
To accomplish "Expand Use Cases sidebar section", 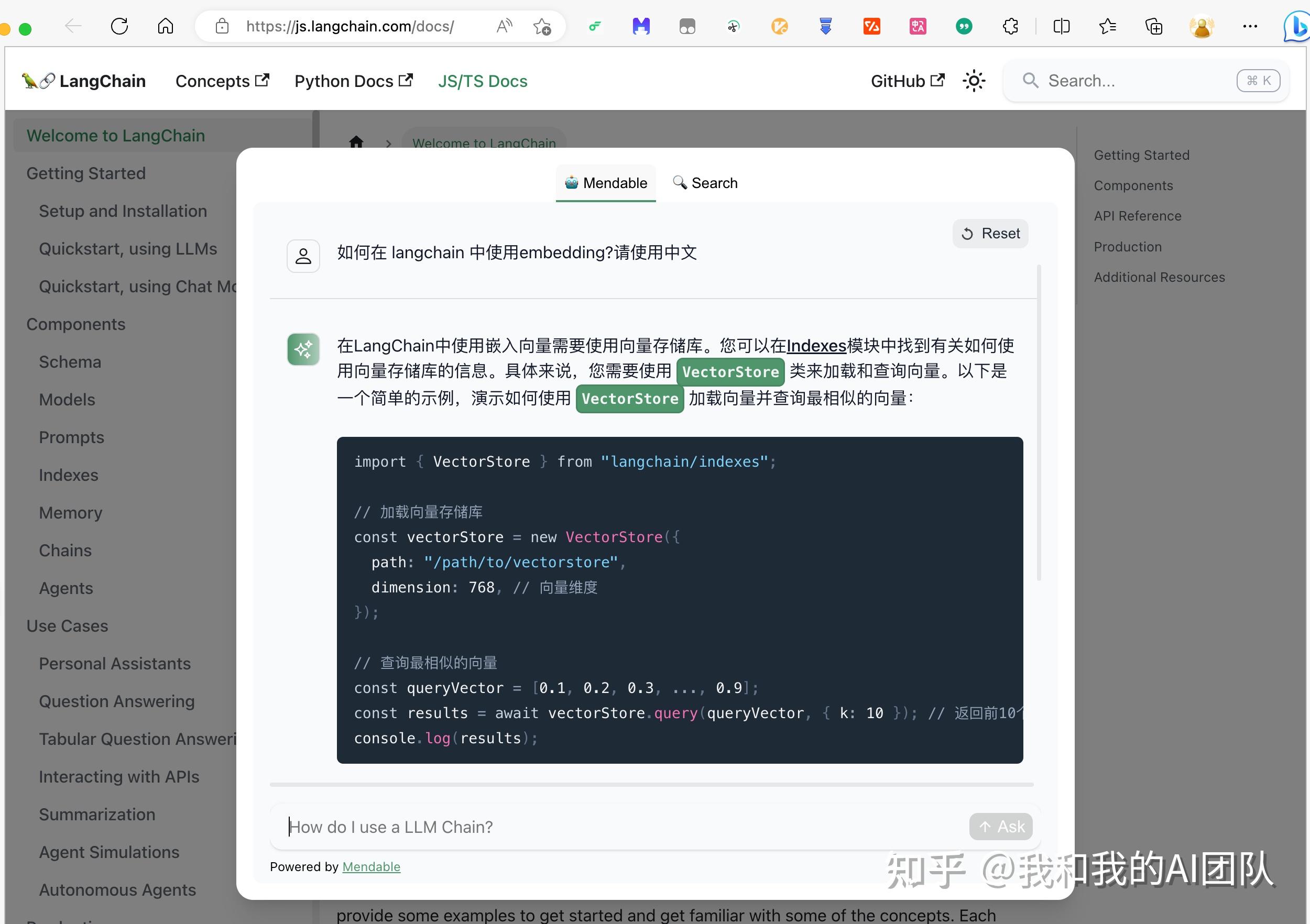I will pyautogui.click(x=67, y=626).
